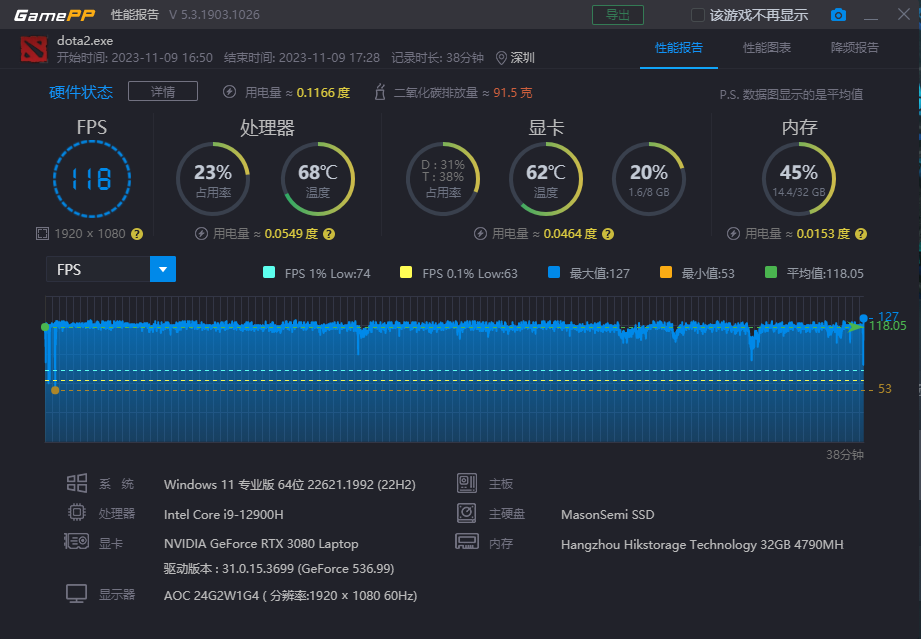The image size is (921, 639).
Task: Click the GPU memory 20% gauge
Action: click(649, 179)
